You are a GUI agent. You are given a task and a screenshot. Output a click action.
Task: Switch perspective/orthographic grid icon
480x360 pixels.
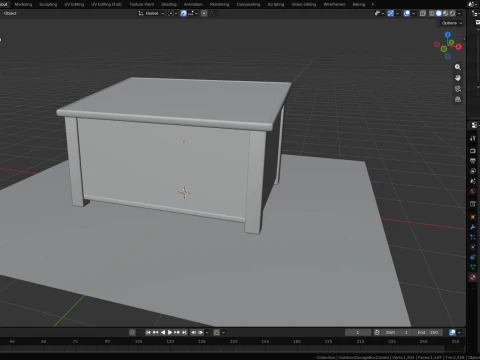pos(458,99)
